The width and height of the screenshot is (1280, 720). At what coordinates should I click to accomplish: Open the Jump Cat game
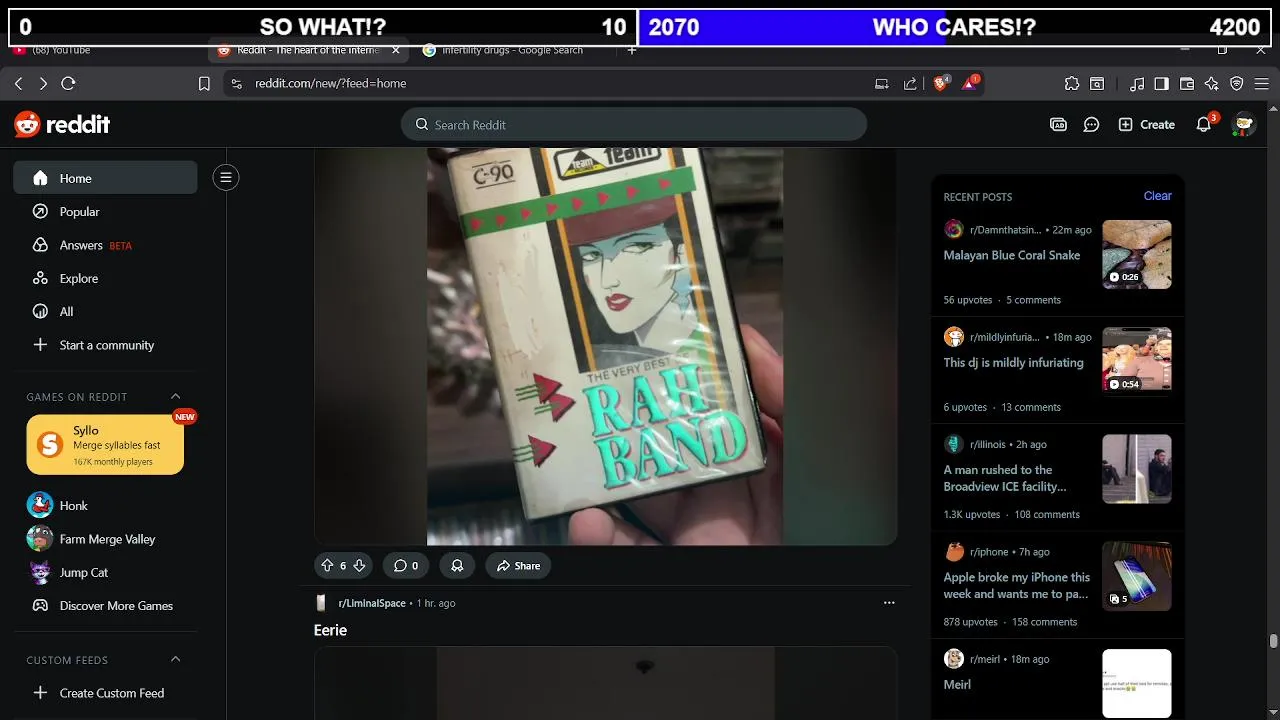pyautogui.click(x=105, y=572)
